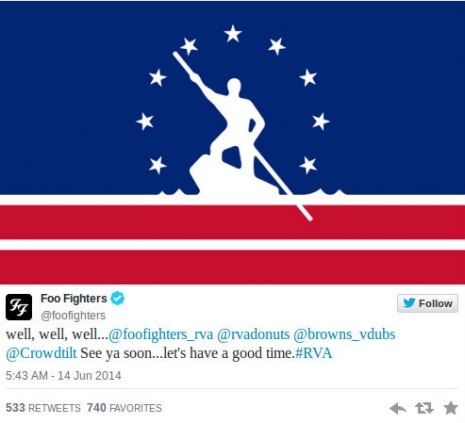Click the boatman figure in the flag
The width and height of the screenshot is (465, 423).
click(x=233, y=133)
